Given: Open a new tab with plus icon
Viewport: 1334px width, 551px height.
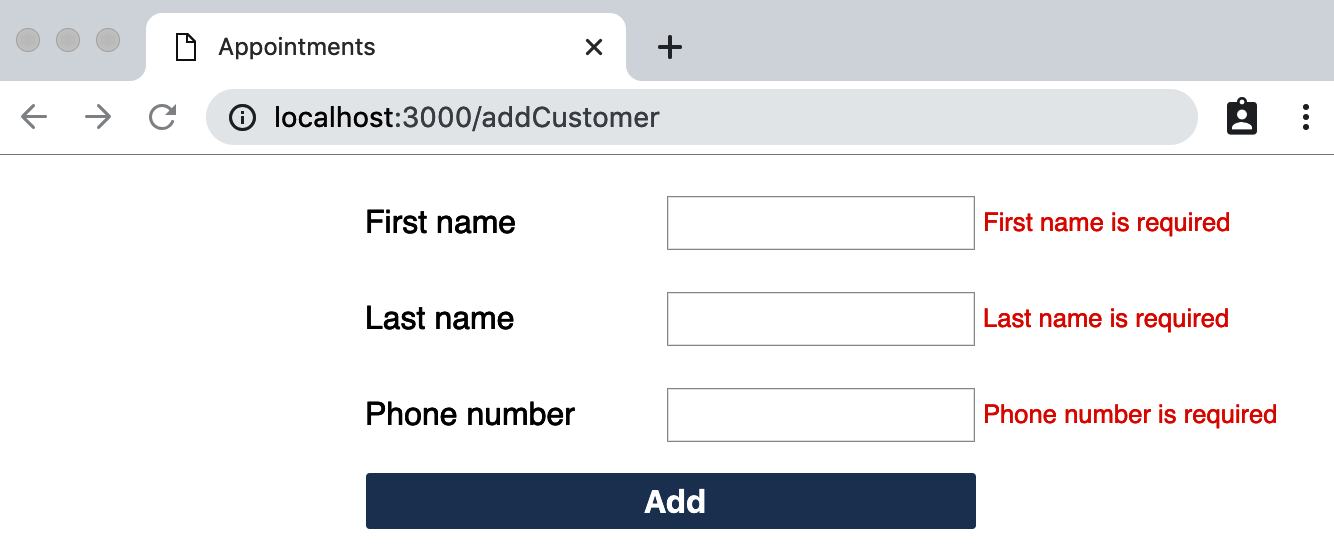Looking at the screenshot, I should click(x=670, y=47).
